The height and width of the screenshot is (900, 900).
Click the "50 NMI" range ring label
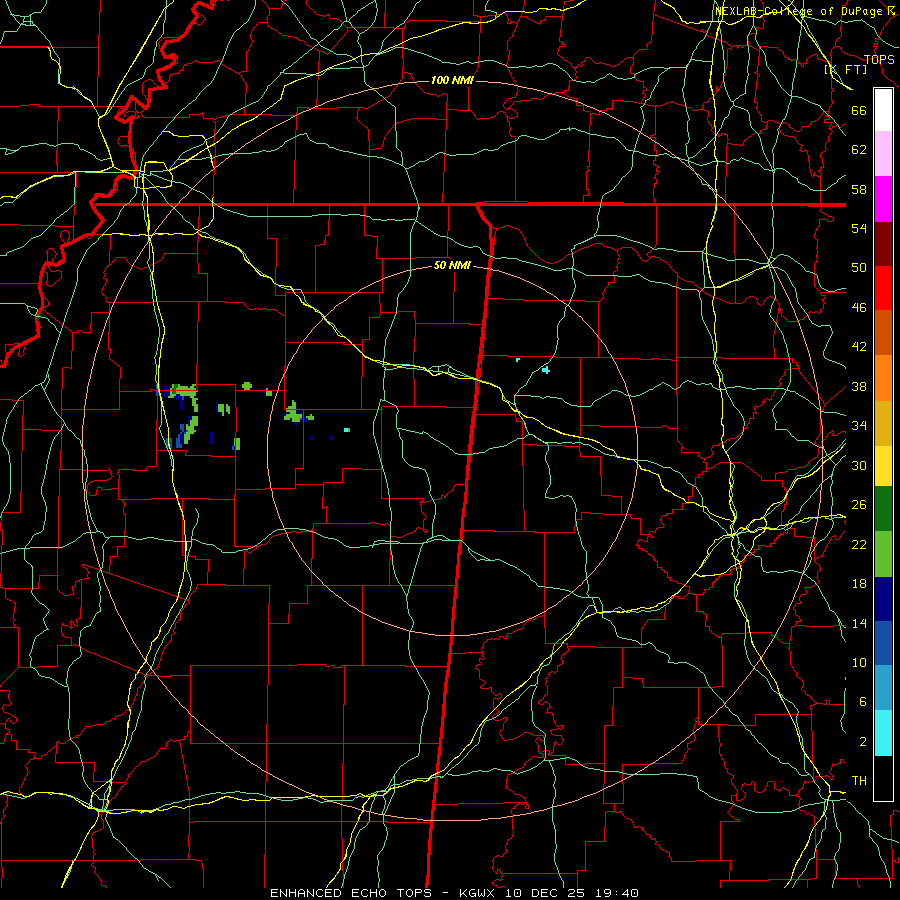pyautogui.click(x=452, y=265)
